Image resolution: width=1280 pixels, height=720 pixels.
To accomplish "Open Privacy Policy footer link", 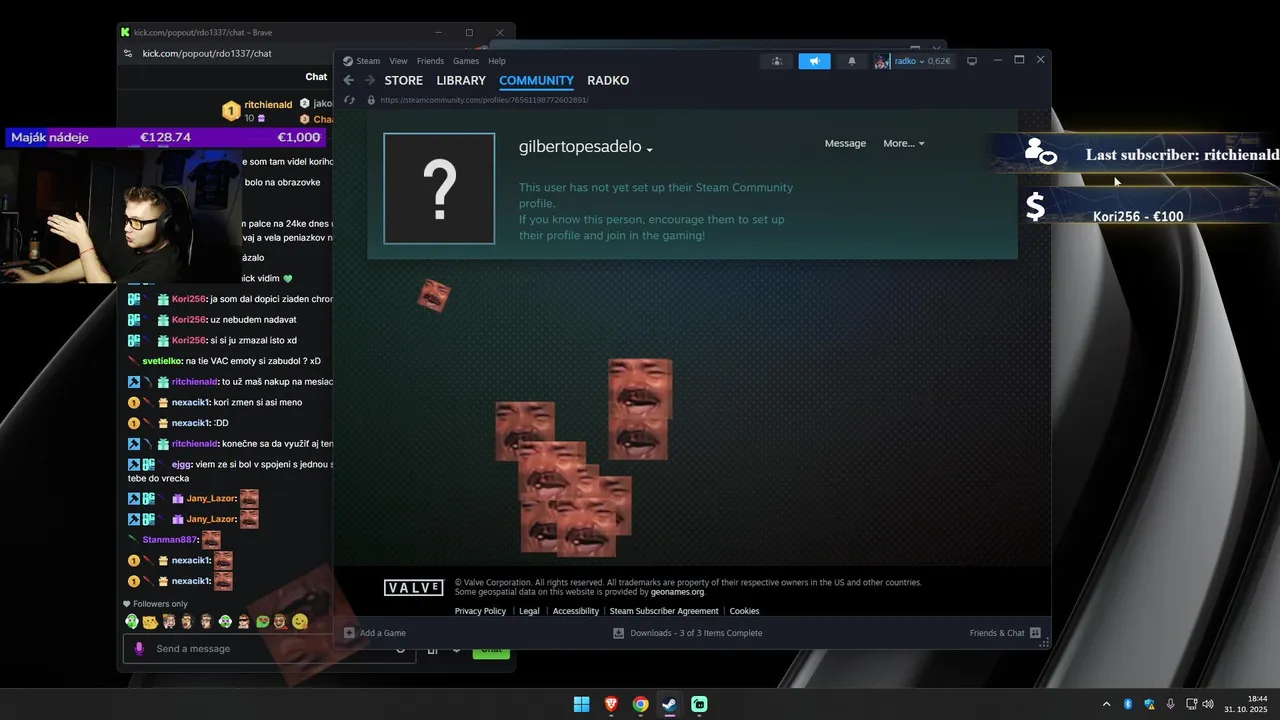I will pos(480,611).
